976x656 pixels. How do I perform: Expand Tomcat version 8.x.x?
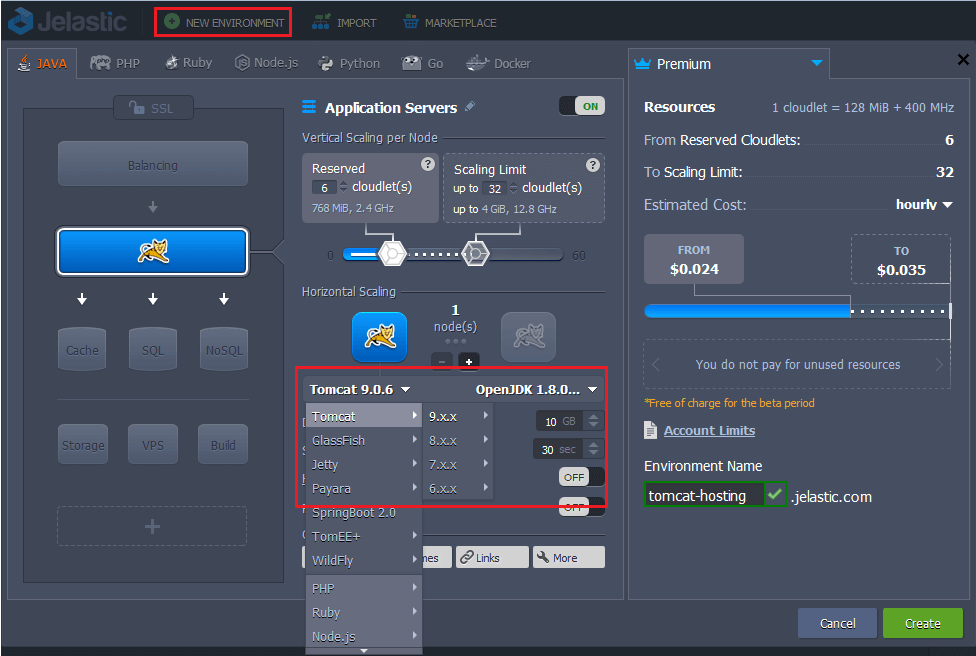(x=458, y=441)
